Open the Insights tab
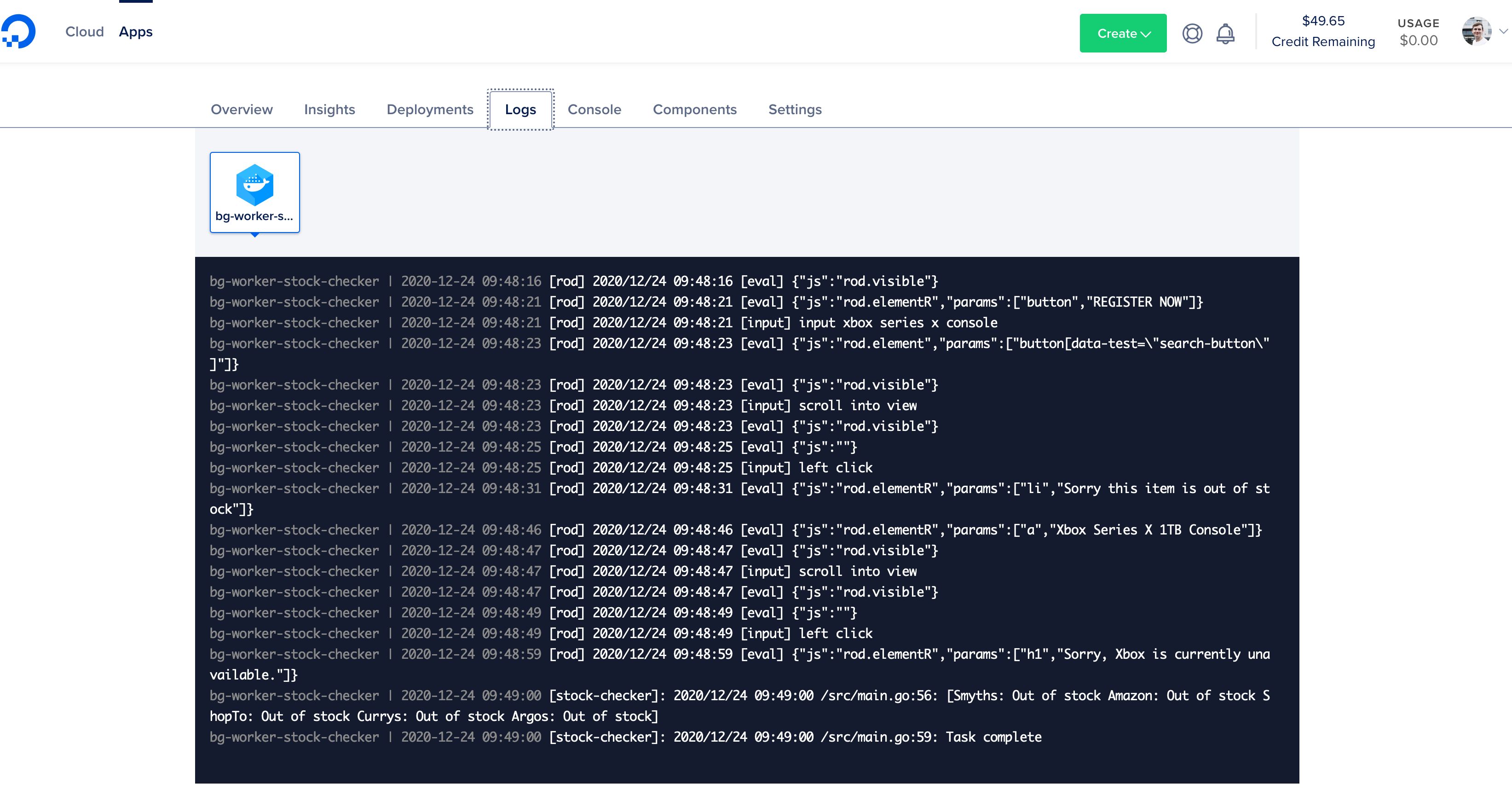1512x790 pixels. [329, 109]
